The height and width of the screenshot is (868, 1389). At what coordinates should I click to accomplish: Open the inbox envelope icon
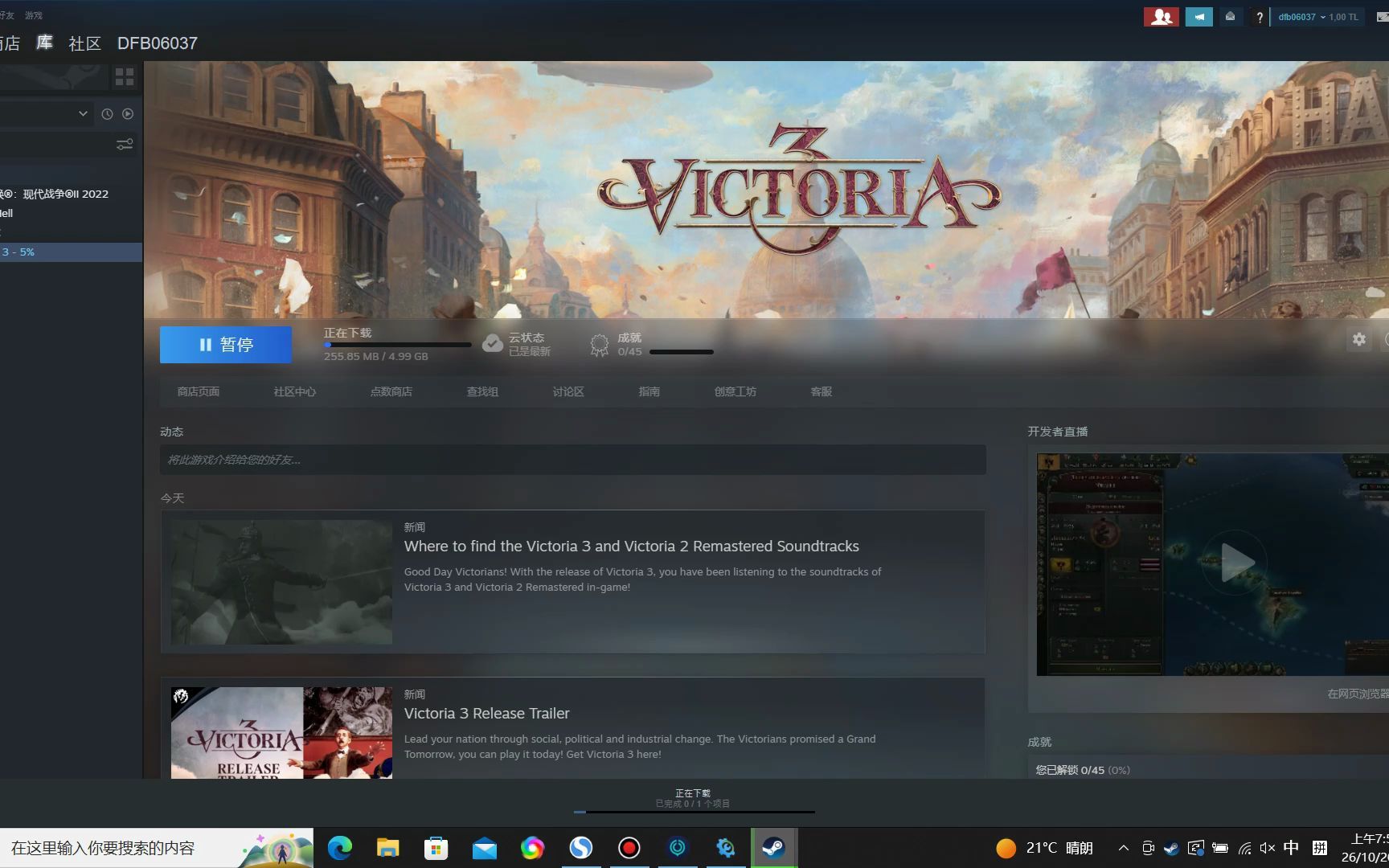[1230, 17]
